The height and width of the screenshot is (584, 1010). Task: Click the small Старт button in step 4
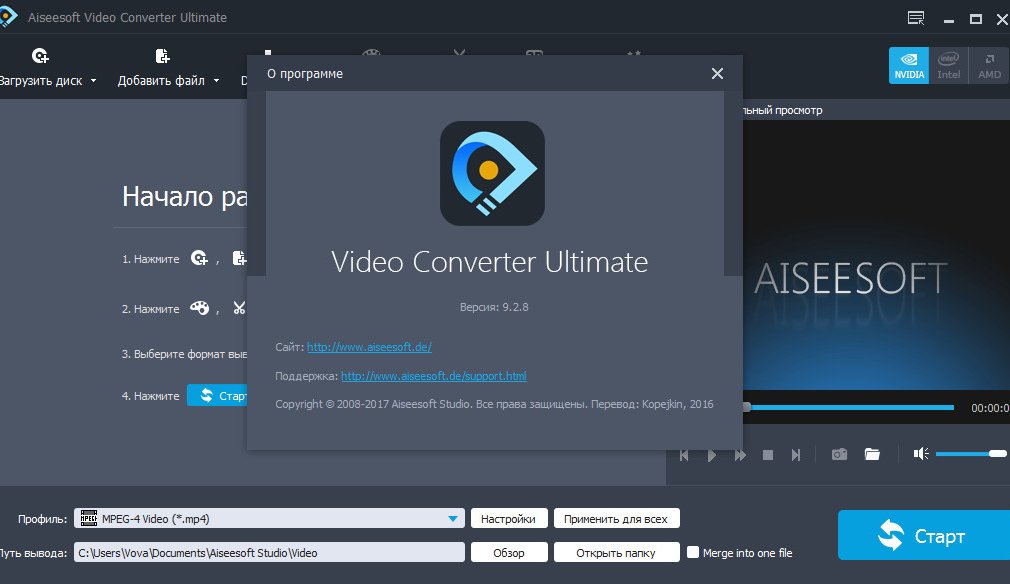(x=217, y=395)
